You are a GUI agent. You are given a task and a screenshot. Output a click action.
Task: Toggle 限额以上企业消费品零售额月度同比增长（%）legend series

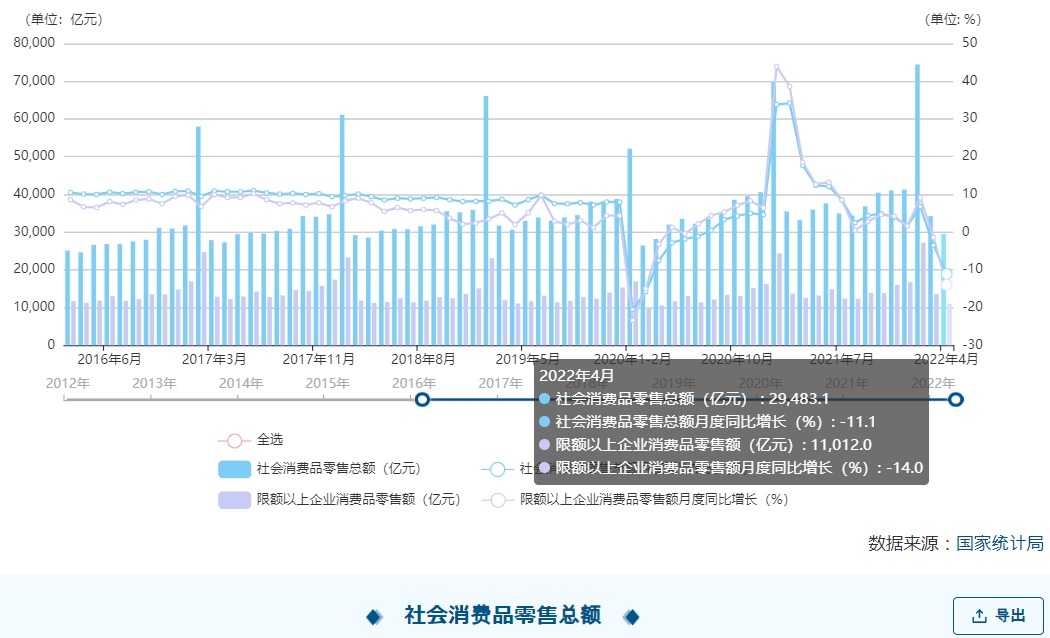click(x=635, y=499)
